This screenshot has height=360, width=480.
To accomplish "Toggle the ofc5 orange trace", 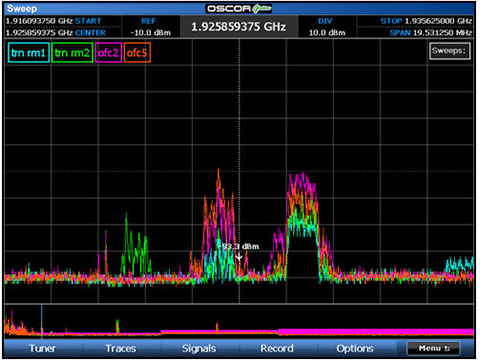I will click(137, 53).
